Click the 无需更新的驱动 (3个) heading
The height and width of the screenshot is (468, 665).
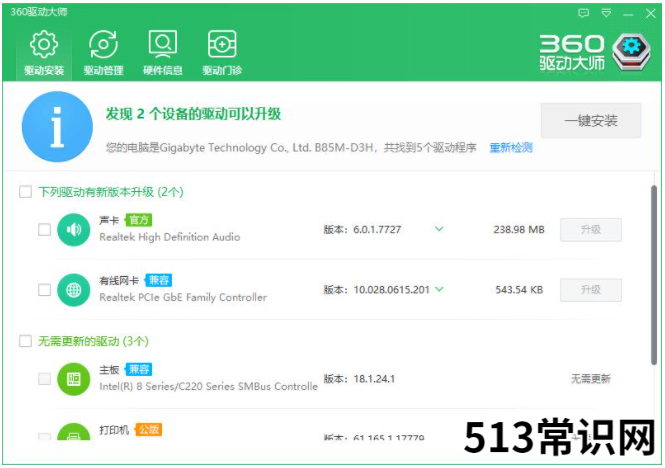click(93, 341)
